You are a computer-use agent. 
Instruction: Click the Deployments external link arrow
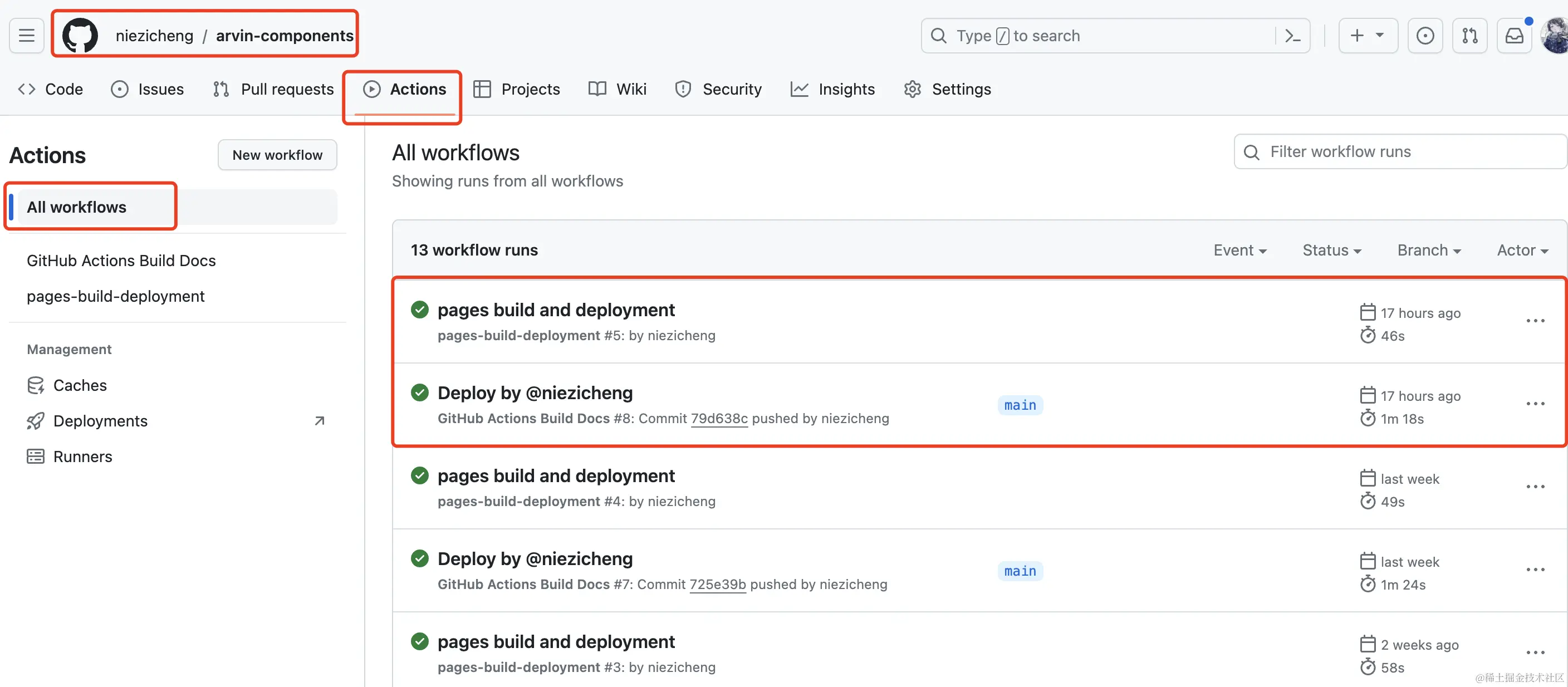pos(320,421)
